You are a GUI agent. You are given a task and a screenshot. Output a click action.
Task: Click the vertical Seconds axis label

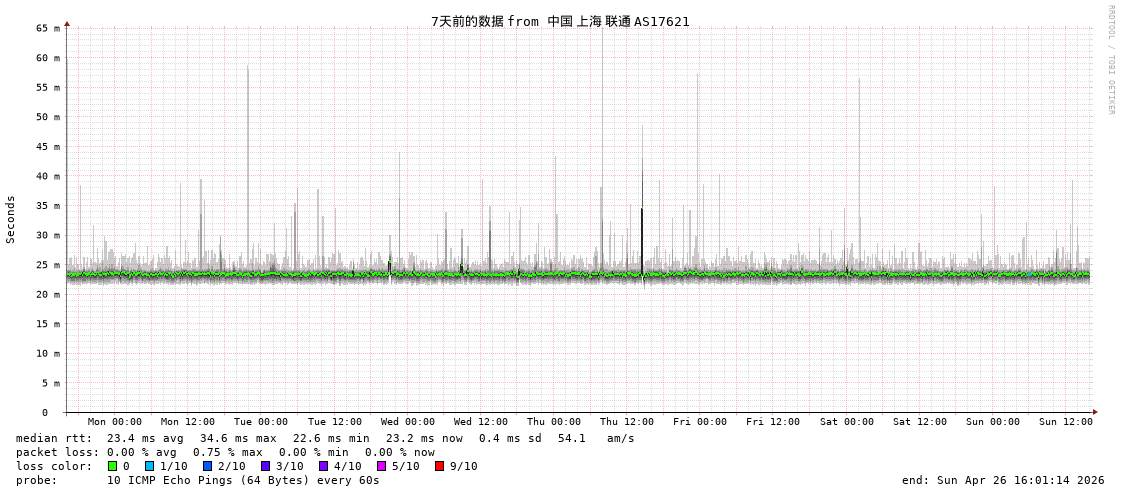pos(11,219)
